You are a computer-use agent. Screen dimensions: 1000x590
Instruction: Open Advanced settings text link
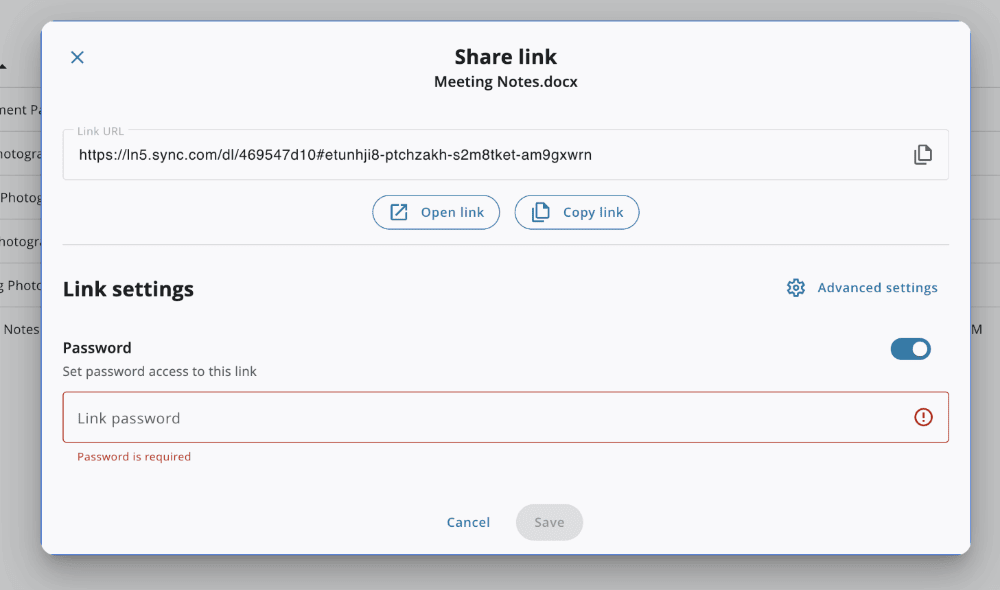pyautogui.click(x=877, y=288)
